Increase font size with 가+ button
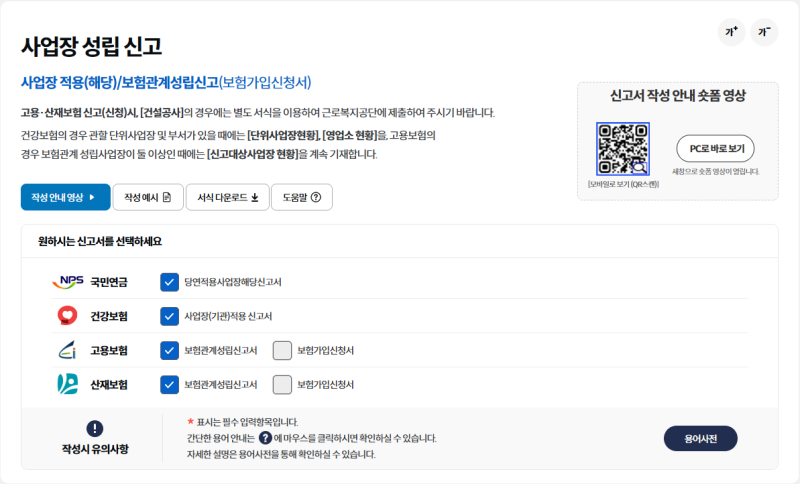 click(x=731, y=32)
